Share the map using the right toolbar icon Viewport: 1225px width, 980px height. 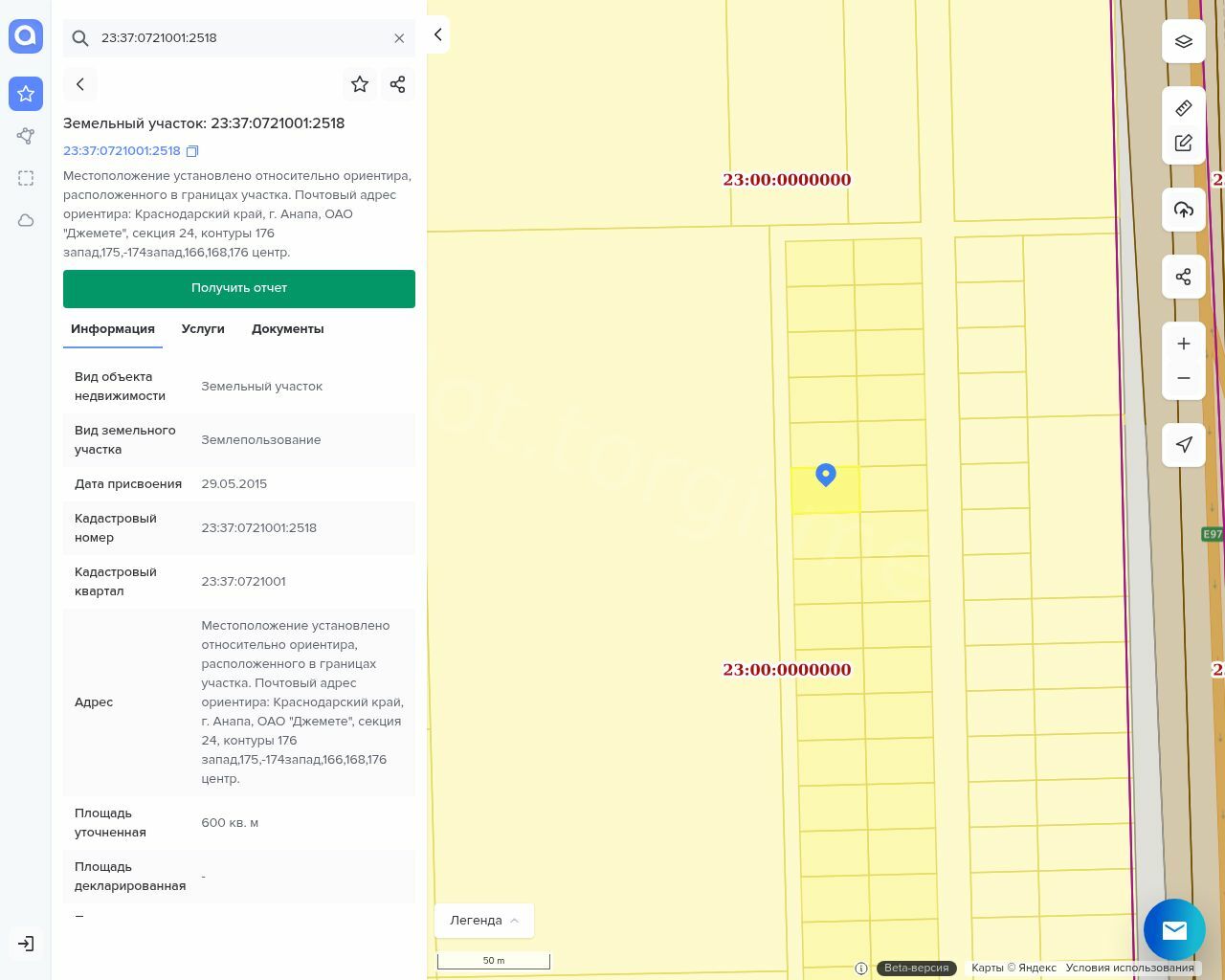pos(1183,277)
